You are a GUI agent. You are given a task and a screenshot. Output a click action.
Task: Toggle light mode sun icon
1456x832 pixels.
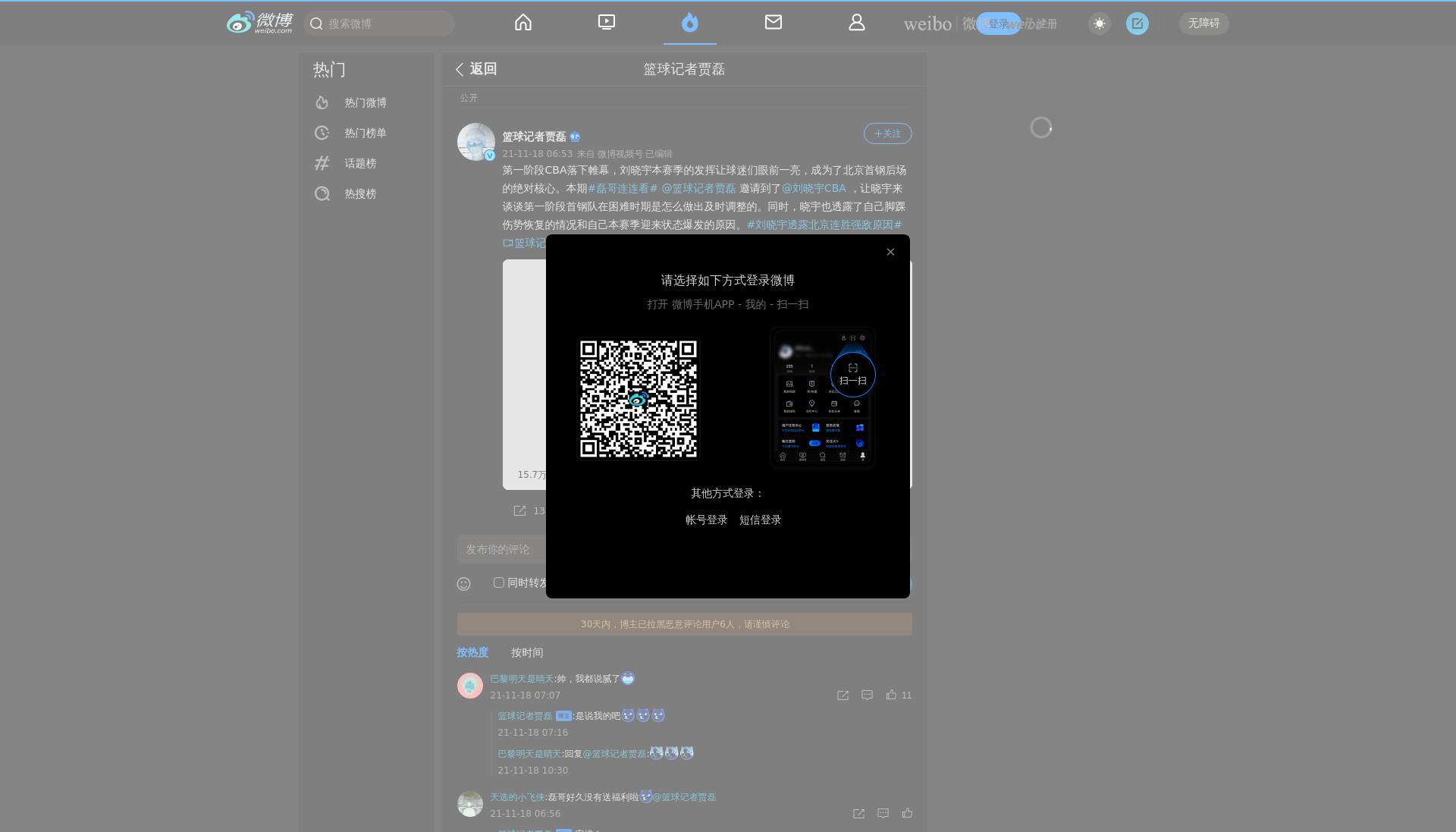tap(1100, 24)
